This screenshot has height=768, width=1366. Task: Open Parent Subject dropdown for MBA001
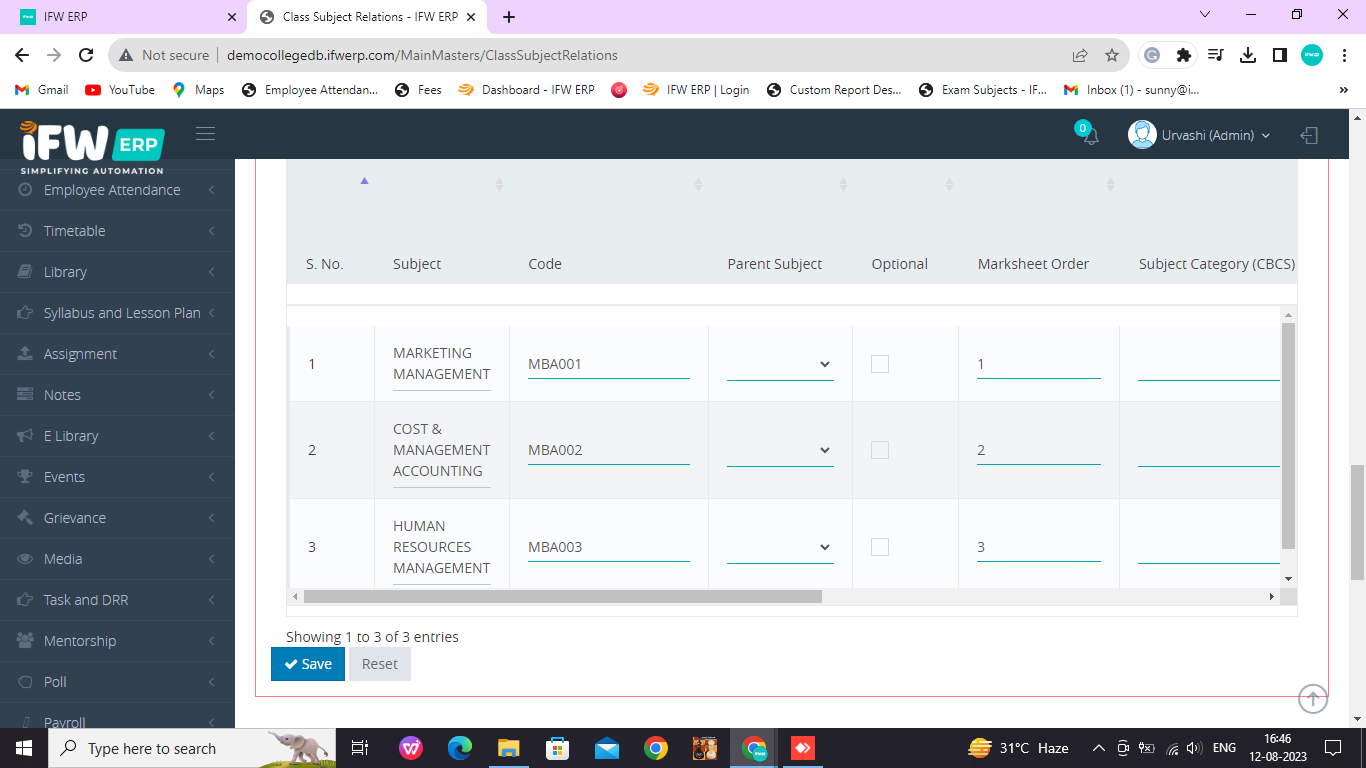point(780,364)
